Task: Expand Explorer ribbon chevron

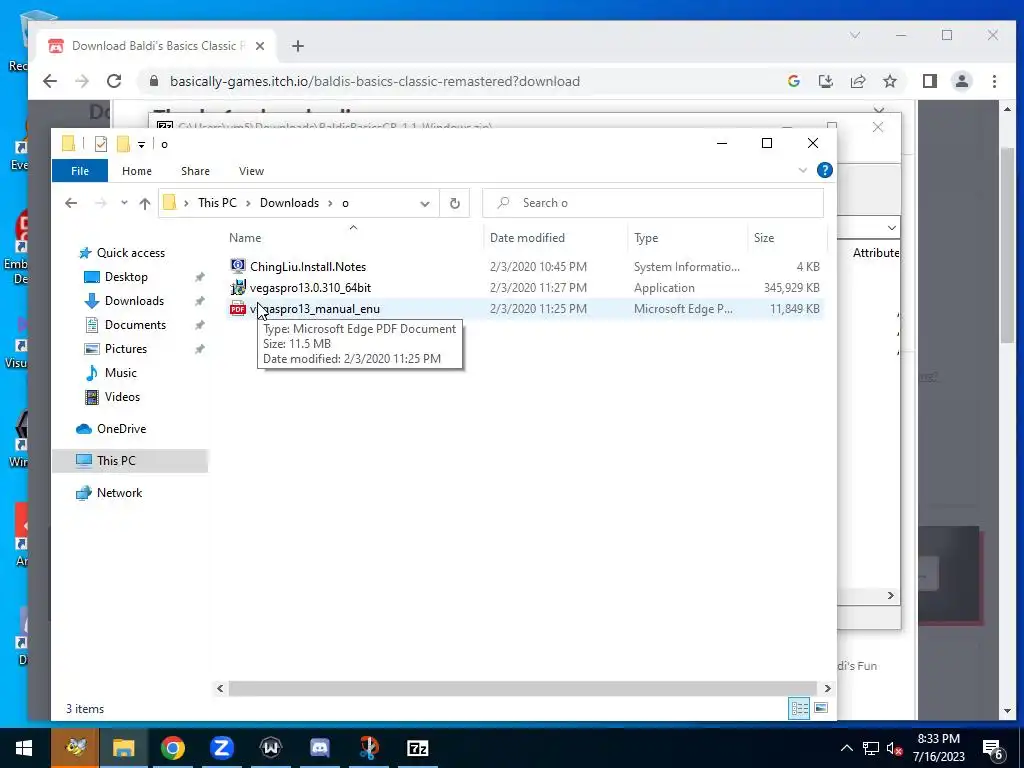Action: click(x=803, y=170)
